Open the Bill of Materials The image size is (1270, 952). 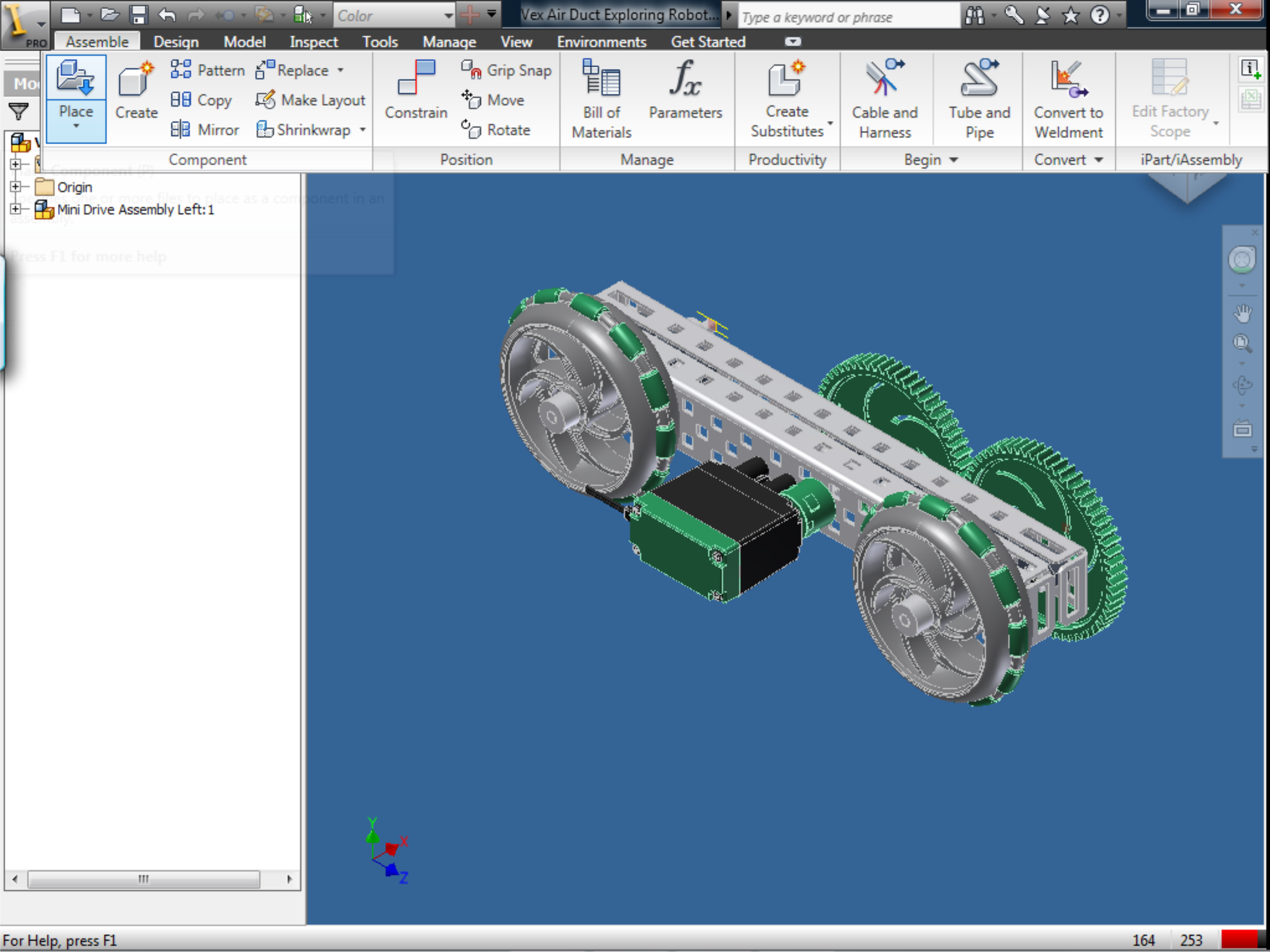tap(601, 99)
